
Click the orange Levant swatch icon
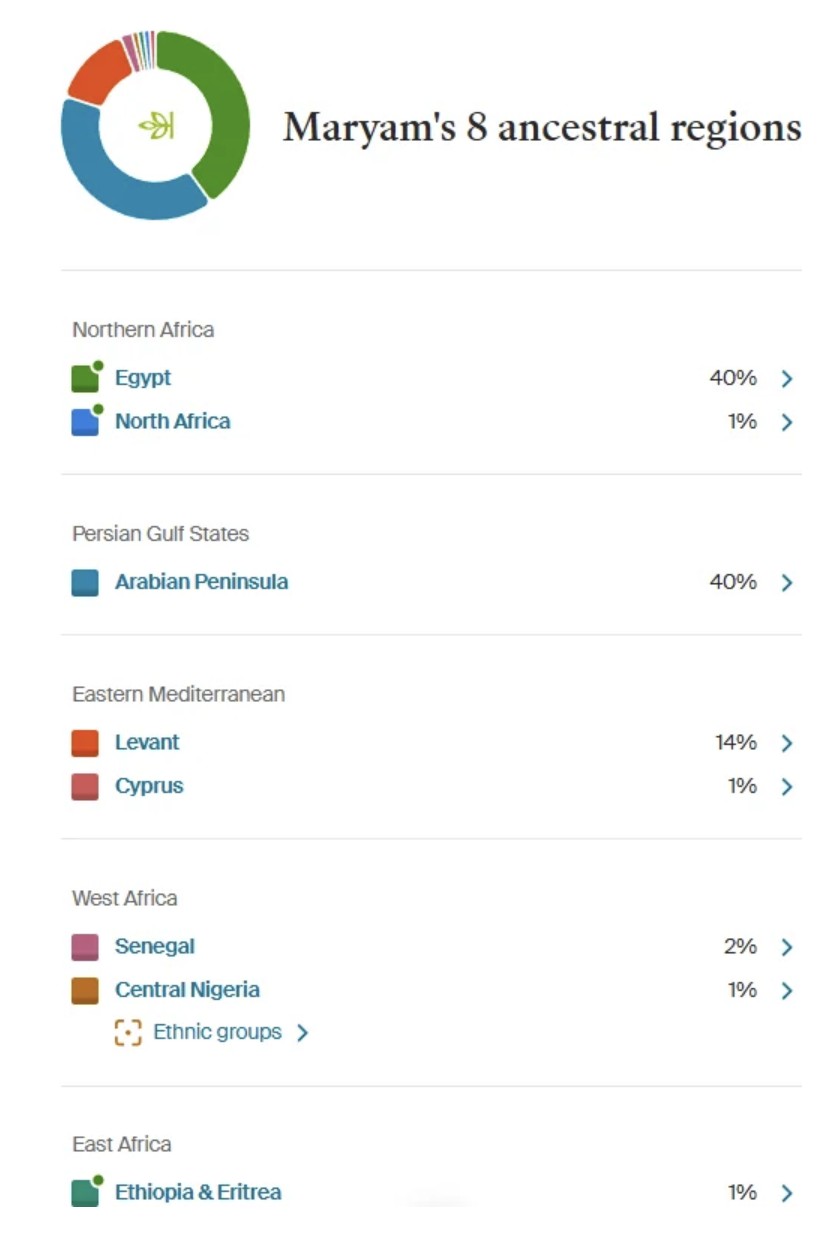click(x=85, y=743)
